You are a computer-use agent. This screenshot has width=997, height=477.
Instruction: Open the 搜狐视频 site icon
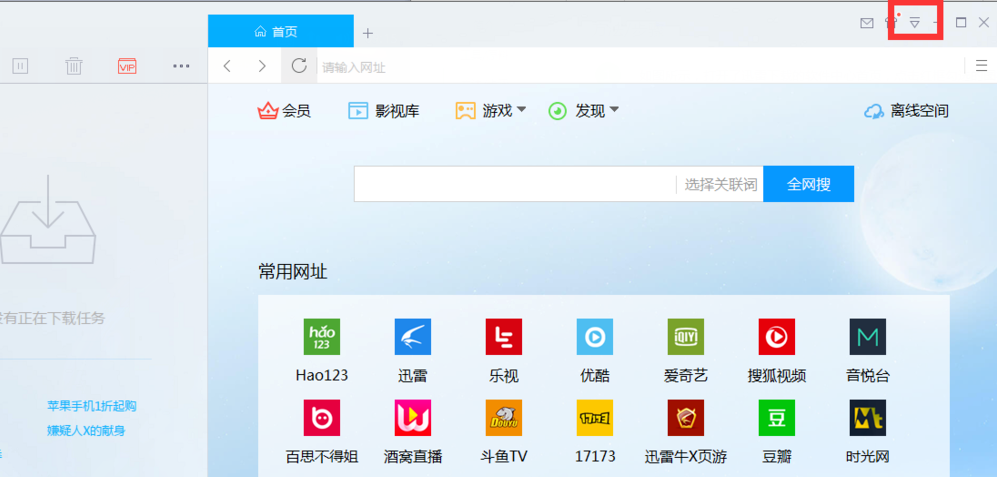point(776,336)
